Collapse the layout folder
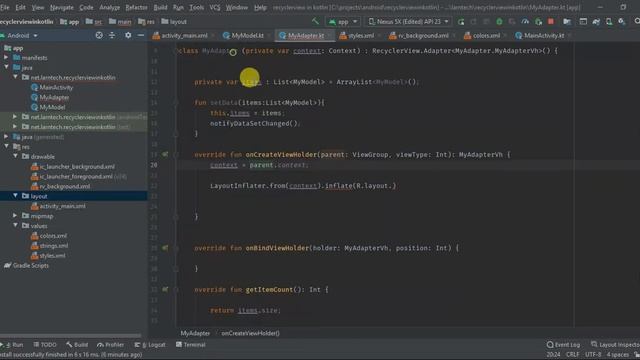 (16, 196)
